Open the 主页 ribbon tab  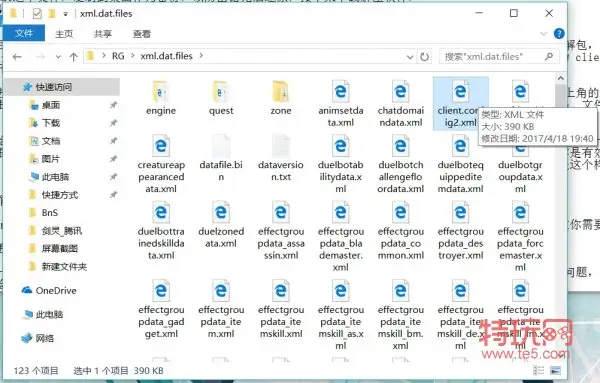[x=64, y=34]
